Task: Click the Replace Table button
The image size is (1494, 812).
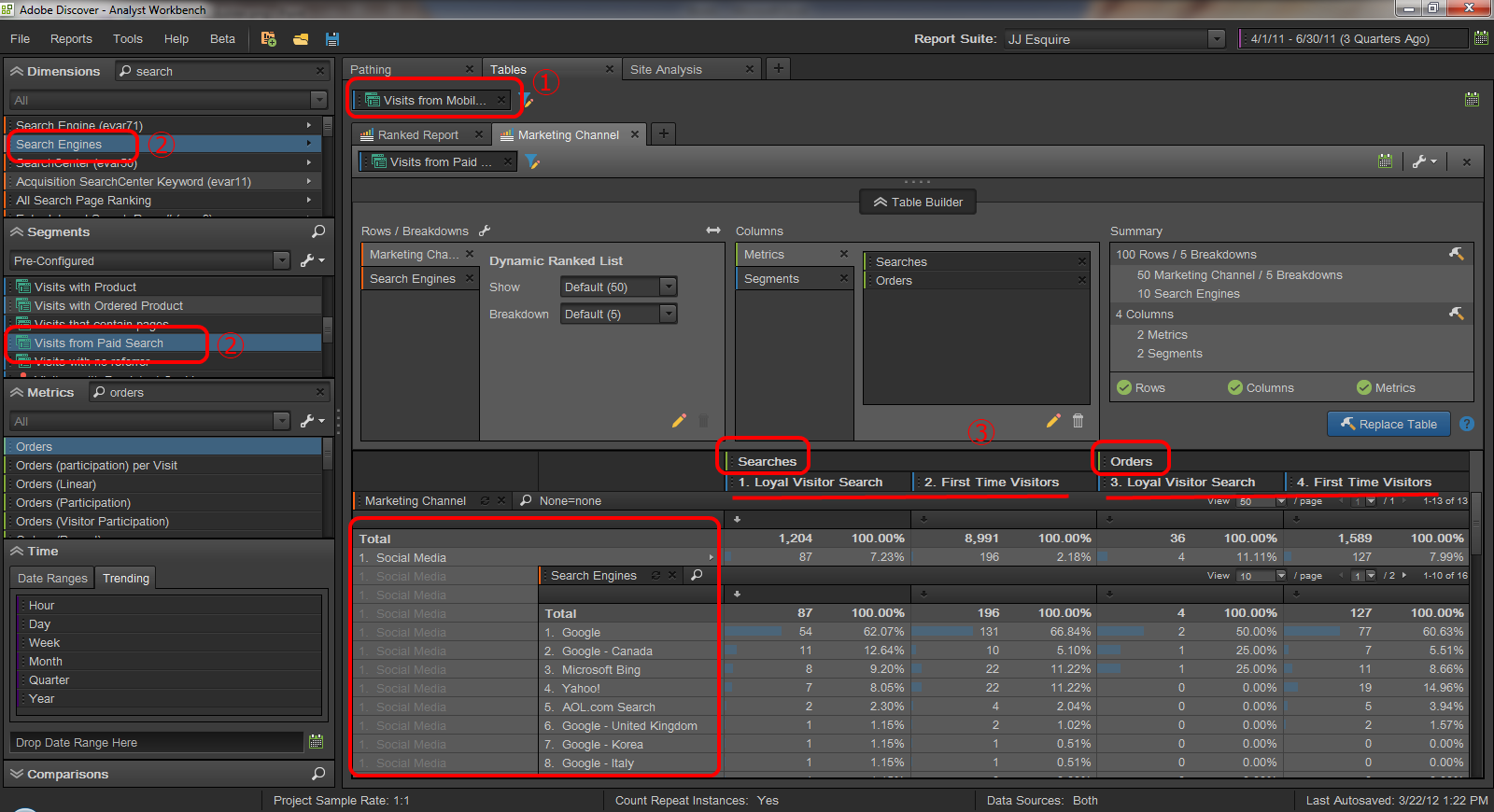Action: click(1388, 424)
